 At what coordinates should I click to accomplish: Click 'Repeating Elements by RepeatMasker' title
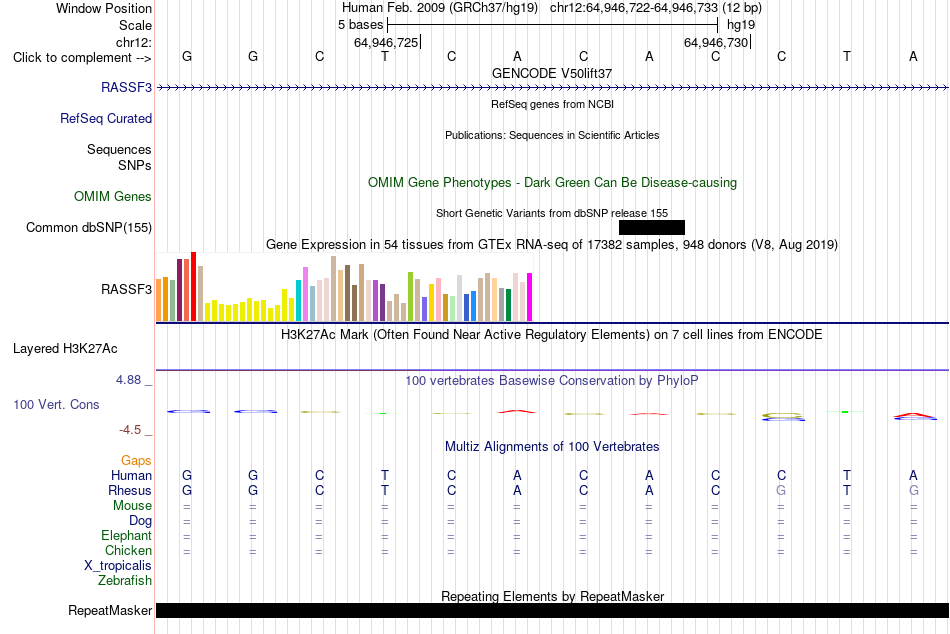click(x=552, y=596)
